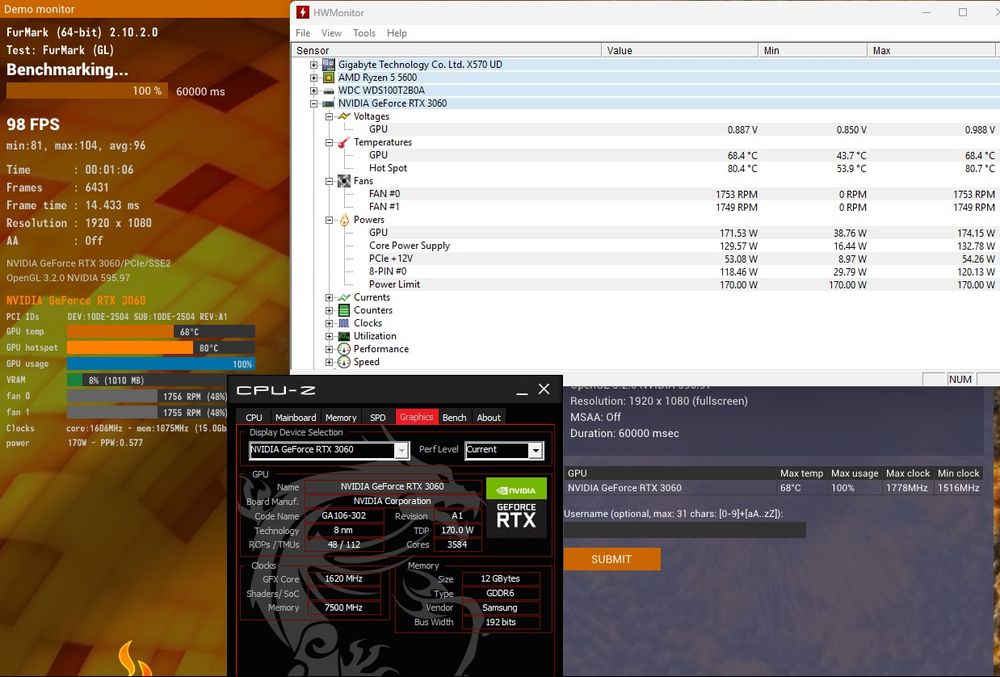Click the GPU temp bar showing 68°C
Viewport: 1000px width, 677px height.
161,331
